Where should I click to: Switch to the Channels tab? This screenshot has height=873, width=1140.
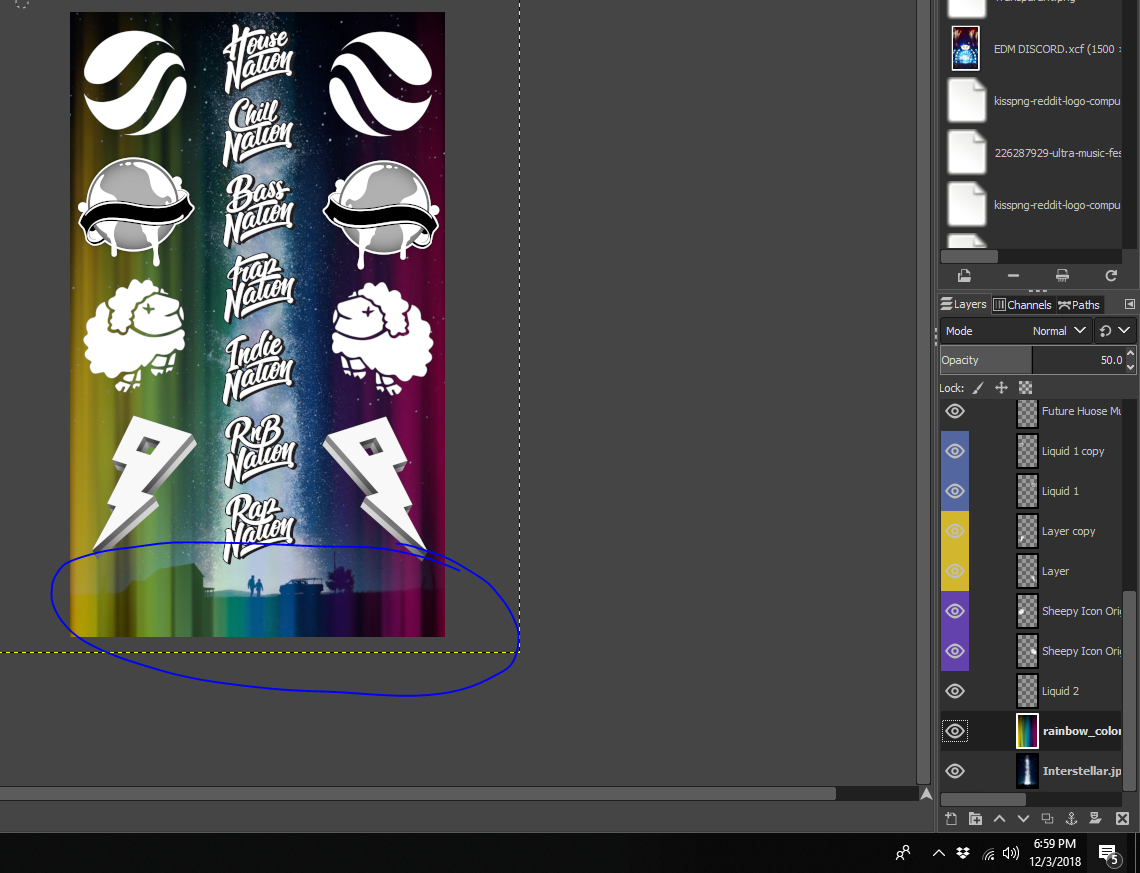[1022, 305]
